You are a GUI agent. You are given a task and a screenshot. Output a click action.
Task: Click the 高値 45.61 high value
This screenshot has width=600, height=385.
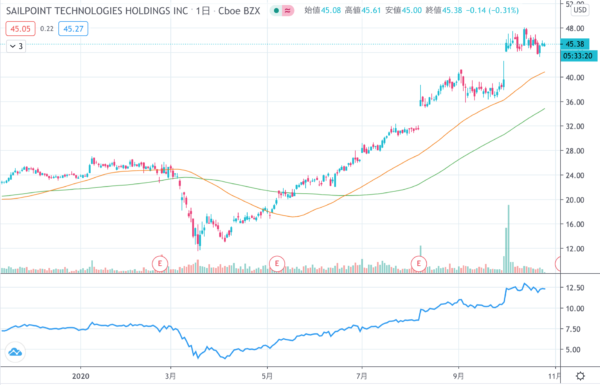(363, 10)
